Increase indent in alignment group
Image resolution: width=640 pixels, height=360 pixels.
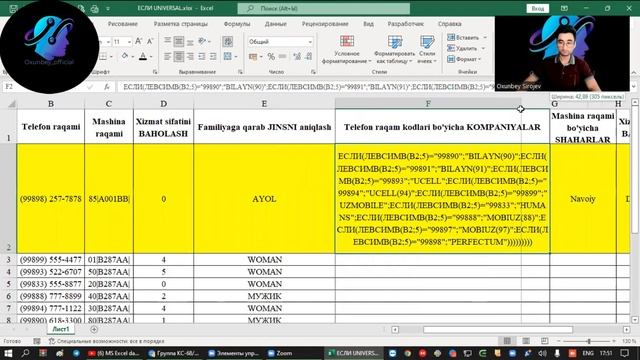tap(213, 56)
